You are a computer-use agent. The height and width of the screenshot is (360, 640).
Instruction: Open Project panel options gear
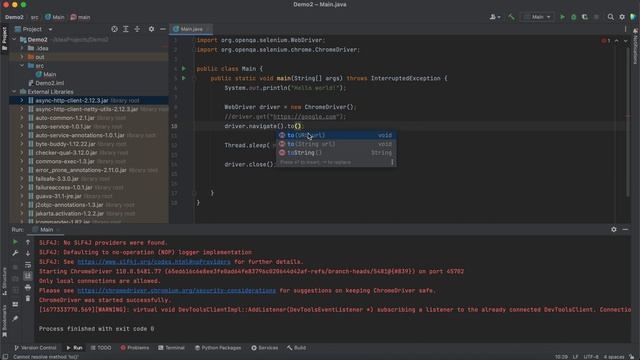151,29
